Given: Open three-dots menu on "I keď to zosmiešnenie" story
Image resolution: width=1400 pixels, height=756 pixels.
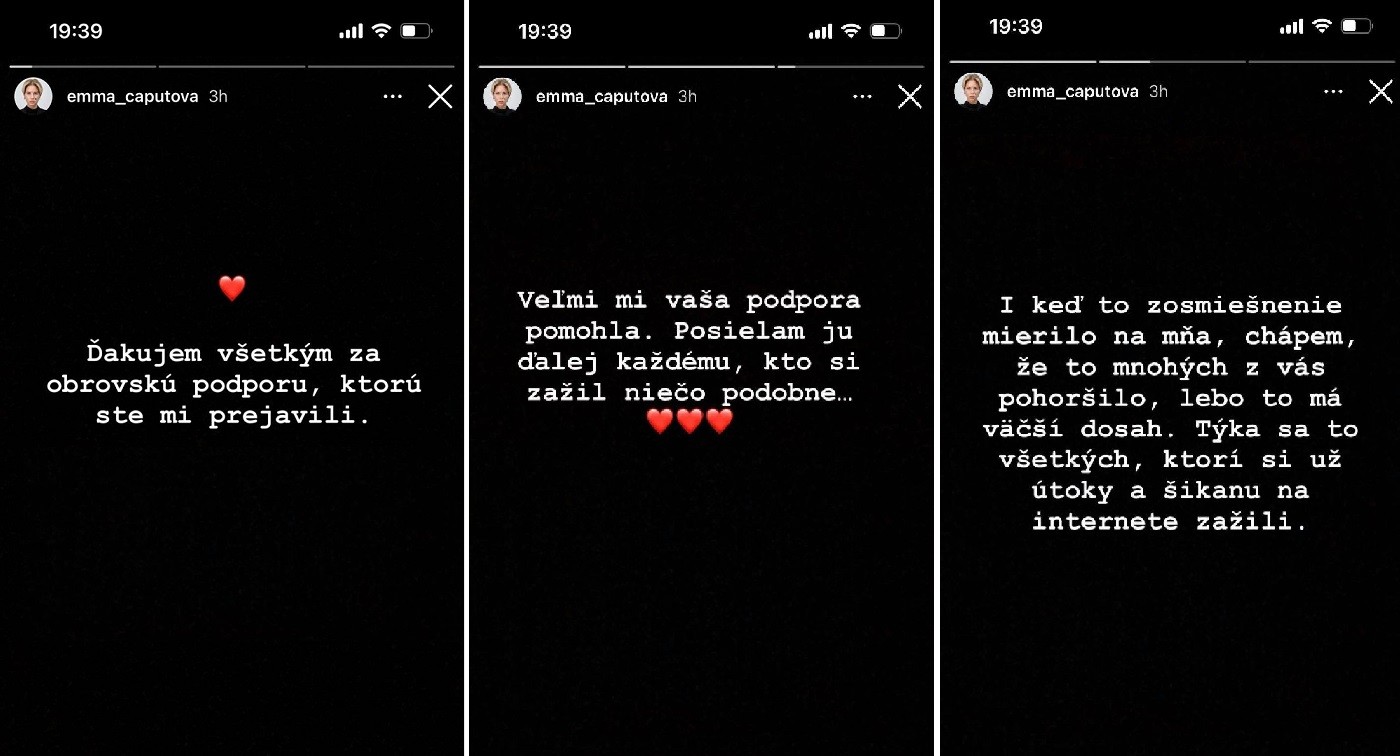Looking at the screenshot, I should (x=1333, y=92).
